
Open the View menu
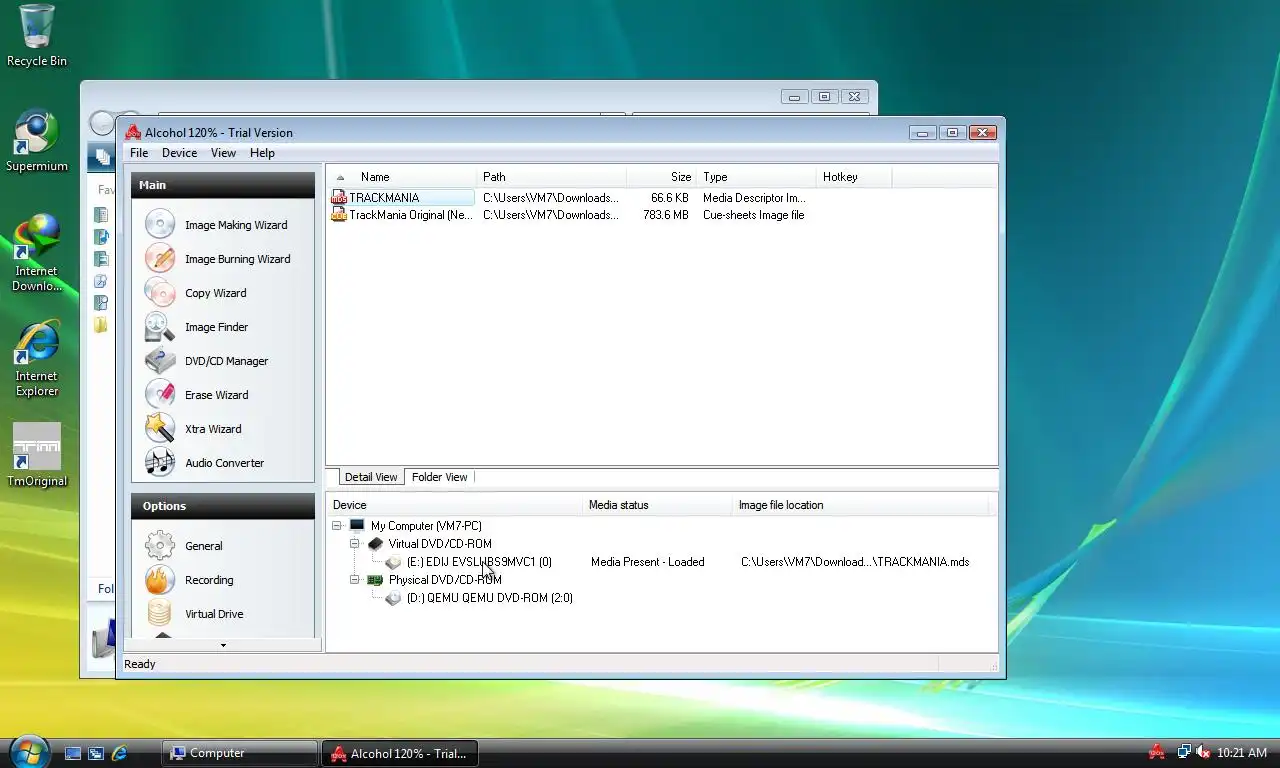[223, 153]
